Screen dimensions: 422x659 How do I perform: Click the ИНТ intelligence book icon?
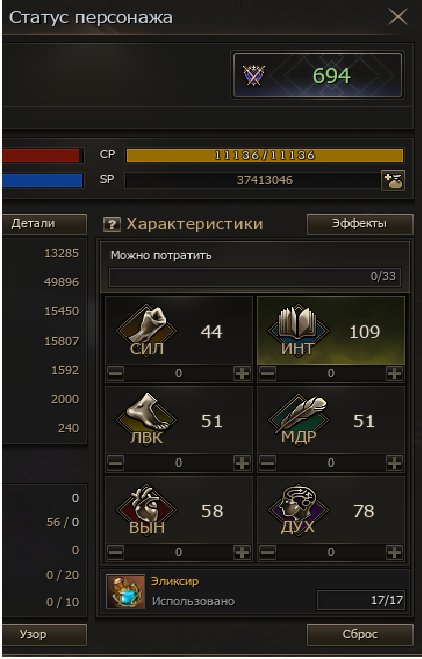[x=298, y=331]
